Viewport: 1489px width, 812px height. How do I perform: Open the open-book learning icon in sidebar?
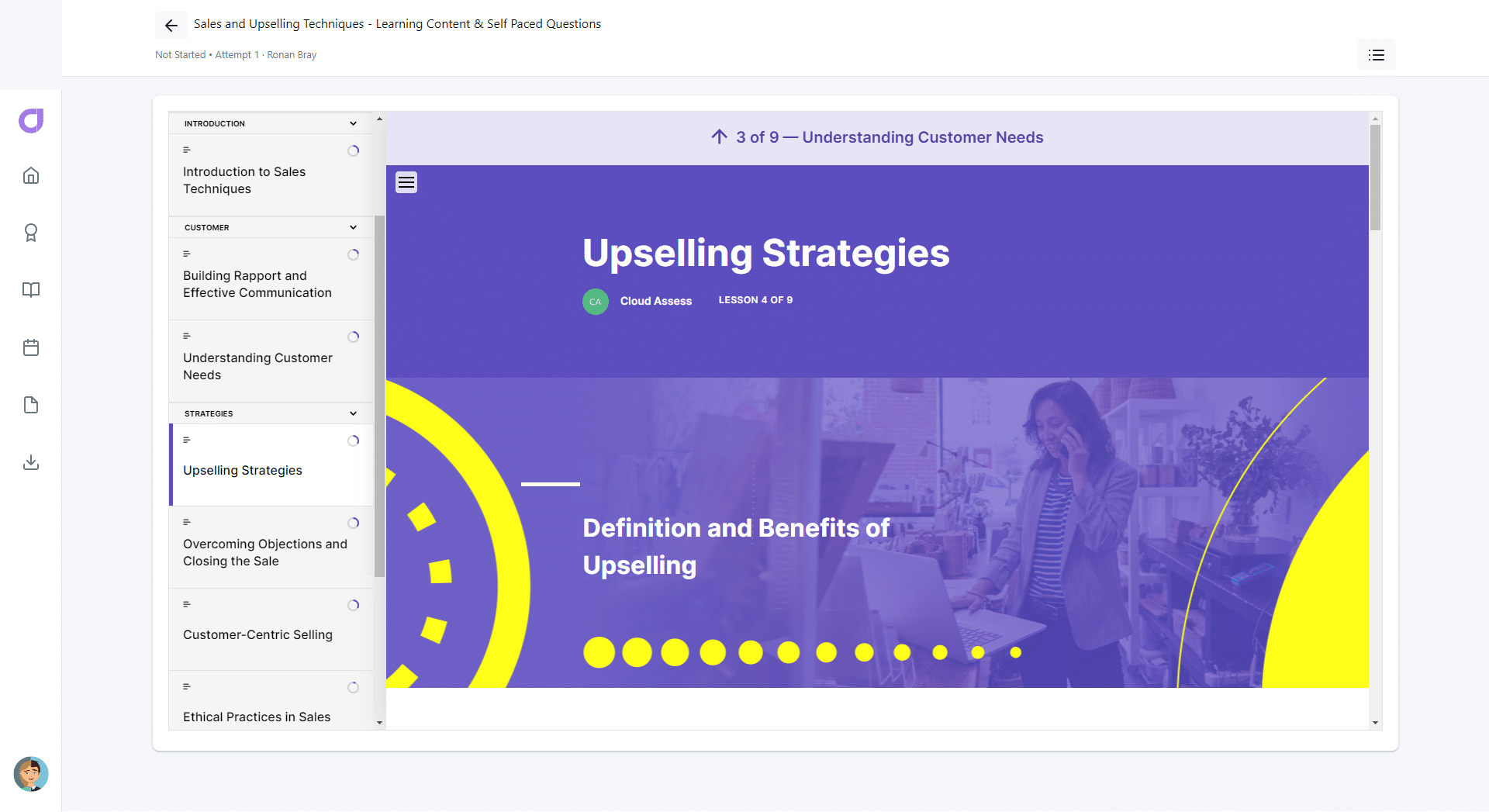click(x=31, y=290)
